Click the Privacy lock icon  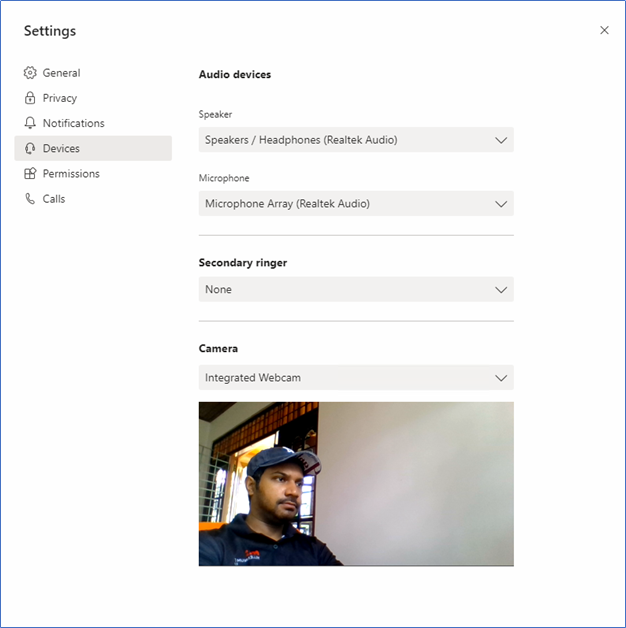pos(30,98)
